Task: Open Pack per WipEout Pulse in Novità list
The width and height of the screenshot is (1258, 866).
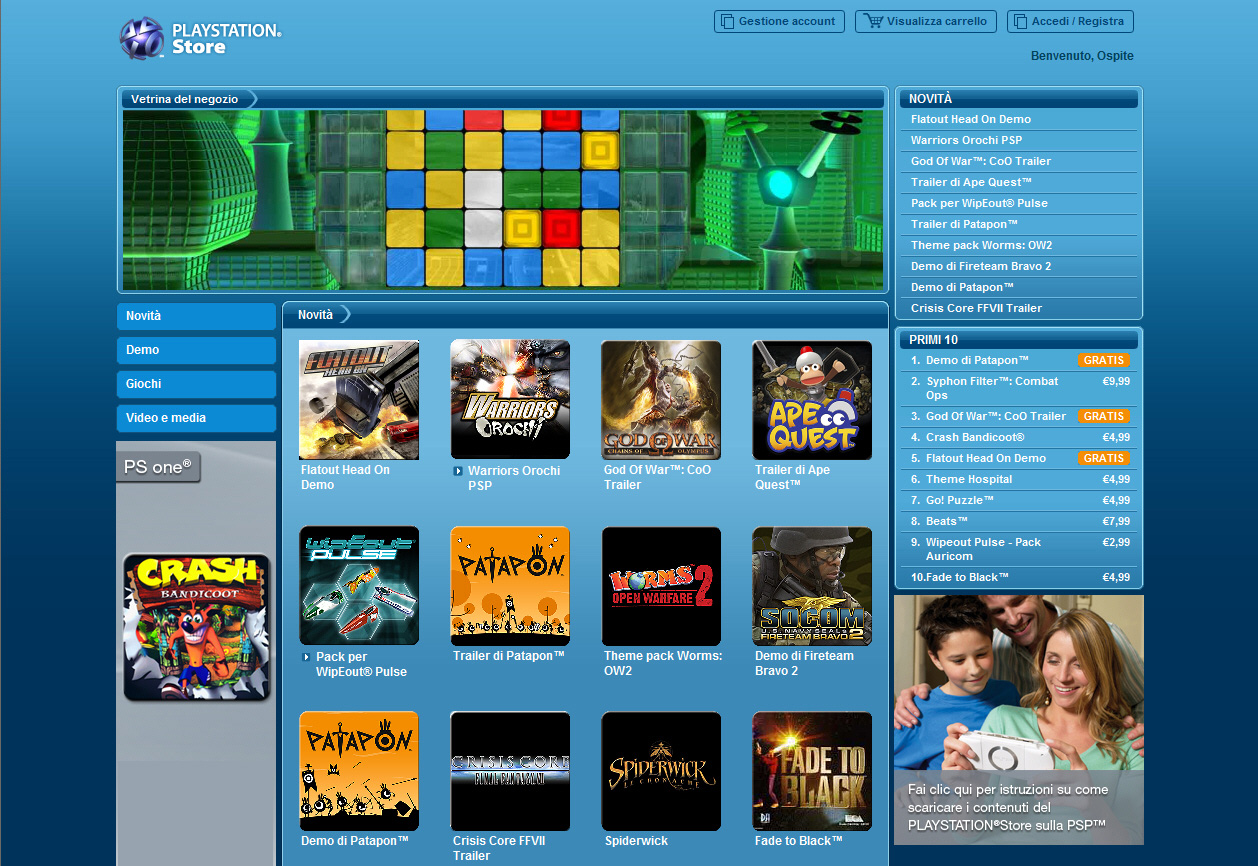Action: (x=979, y=204)
